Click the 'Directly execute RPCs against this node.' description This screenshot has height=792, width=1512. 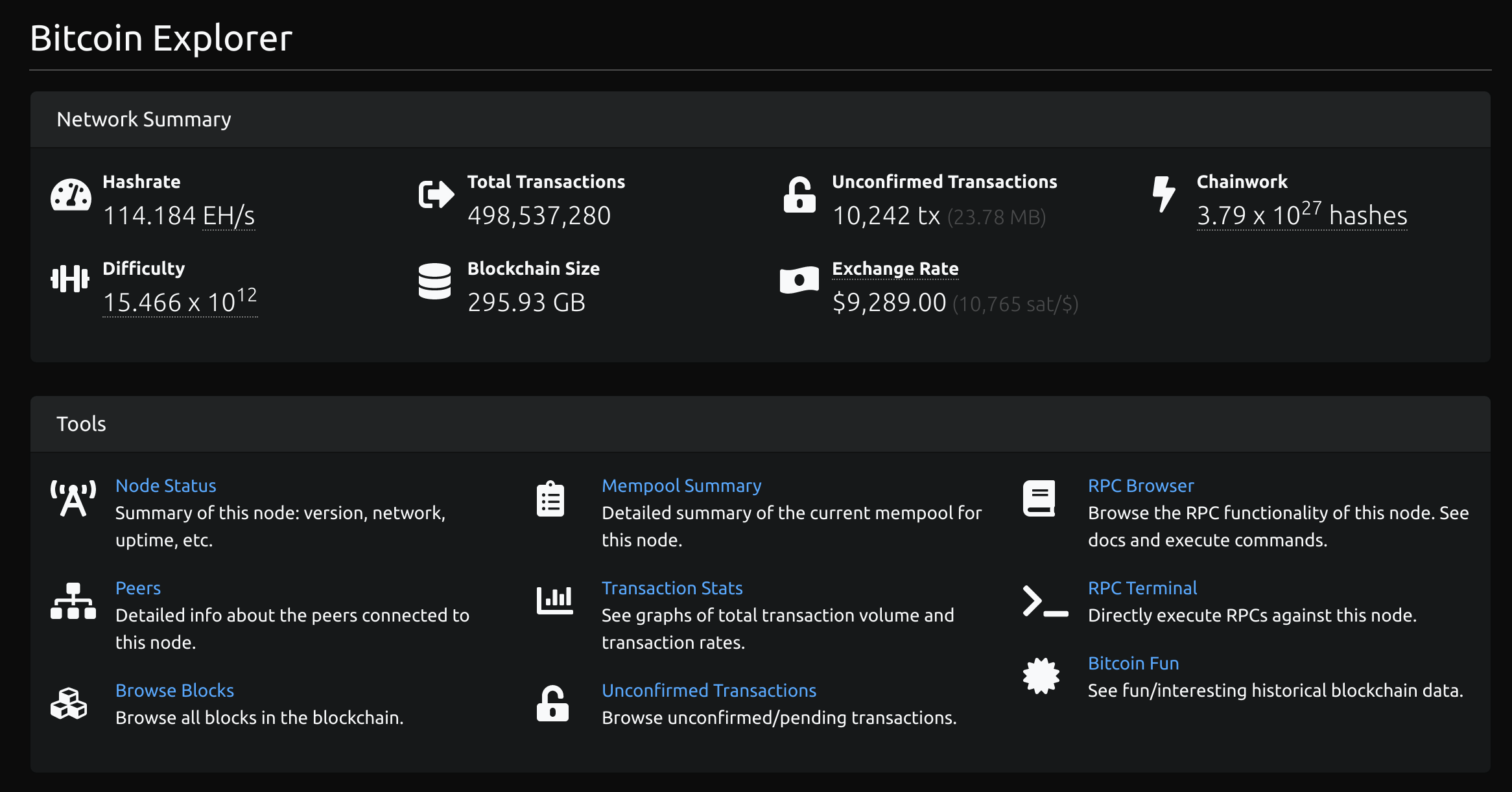point(1253,615)
